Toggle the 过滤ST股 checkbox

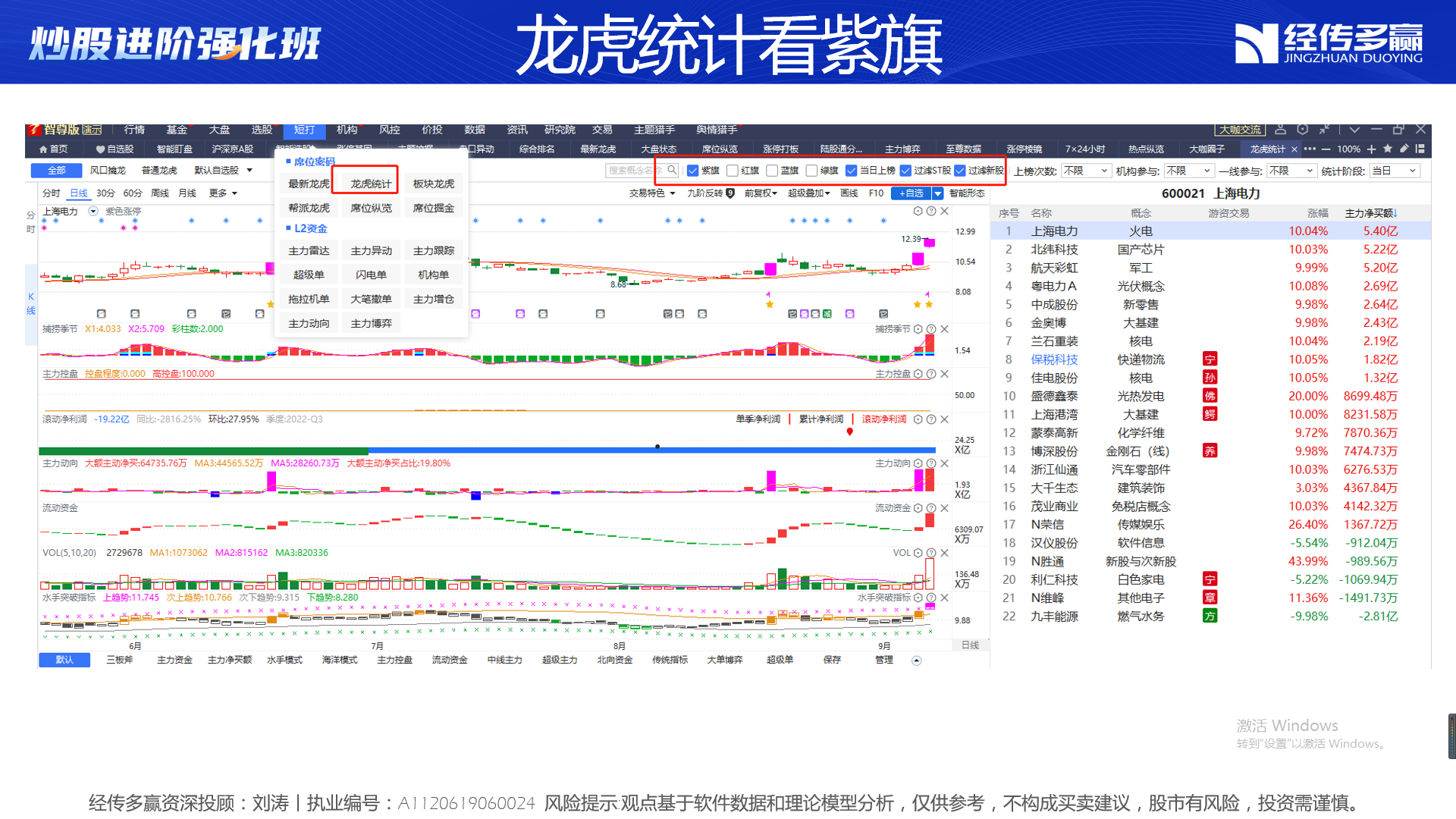[905, 171]
